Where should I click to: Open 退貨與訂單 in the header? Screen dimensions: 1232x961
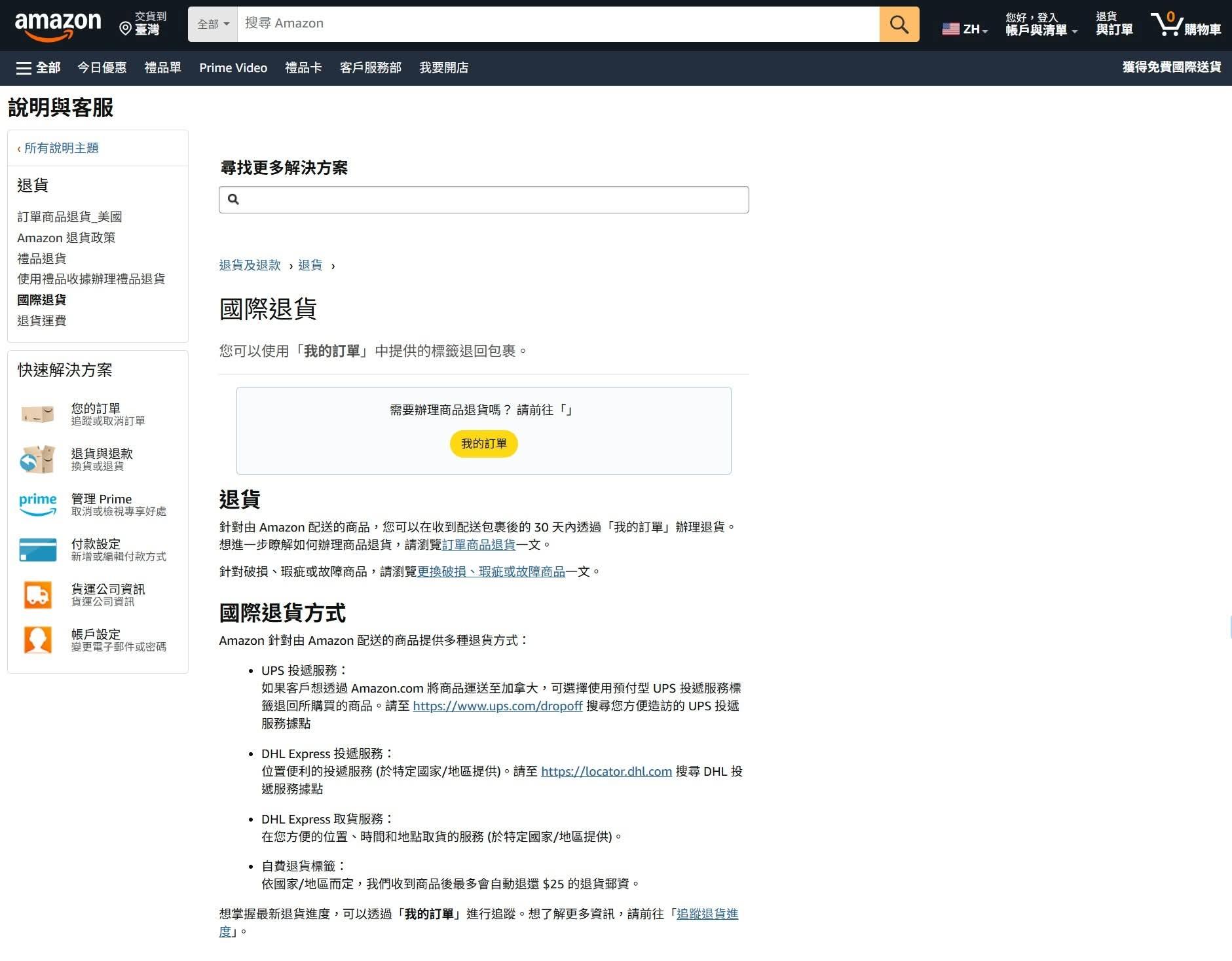coord(1114,24)
